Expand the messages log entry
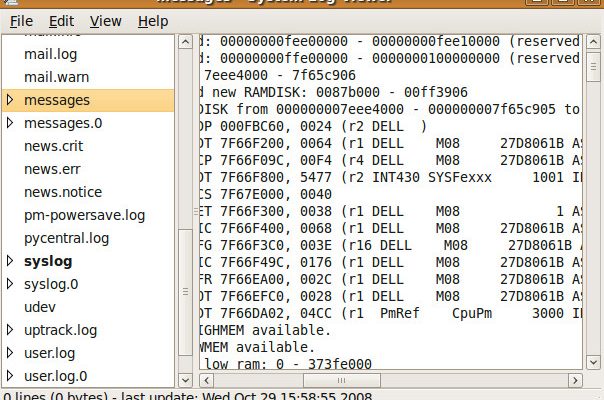 tap(10, 100)
